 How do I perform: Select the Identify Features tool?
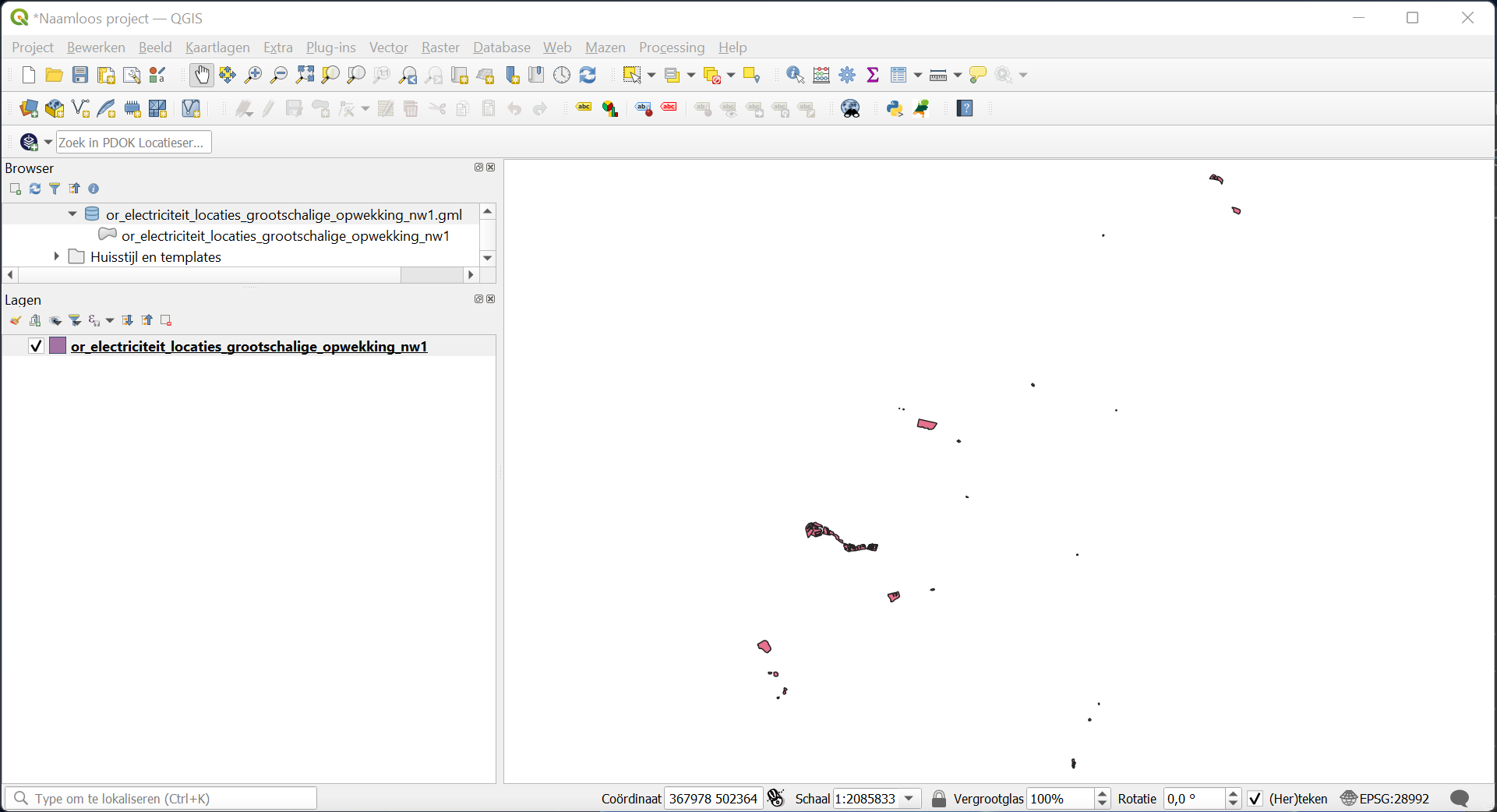[x=796, y=75]
